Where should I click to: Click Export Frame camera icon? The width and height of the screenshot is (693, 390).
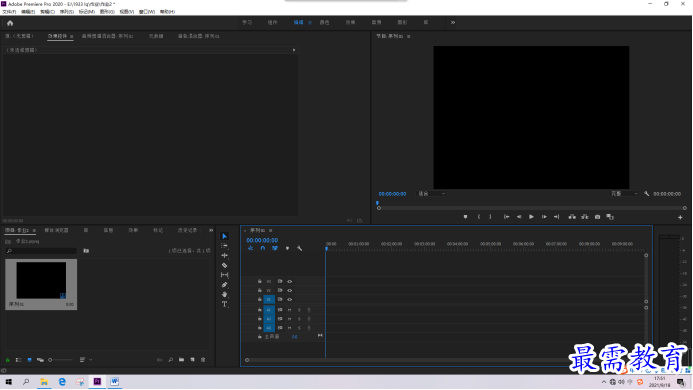pos(598,217)
